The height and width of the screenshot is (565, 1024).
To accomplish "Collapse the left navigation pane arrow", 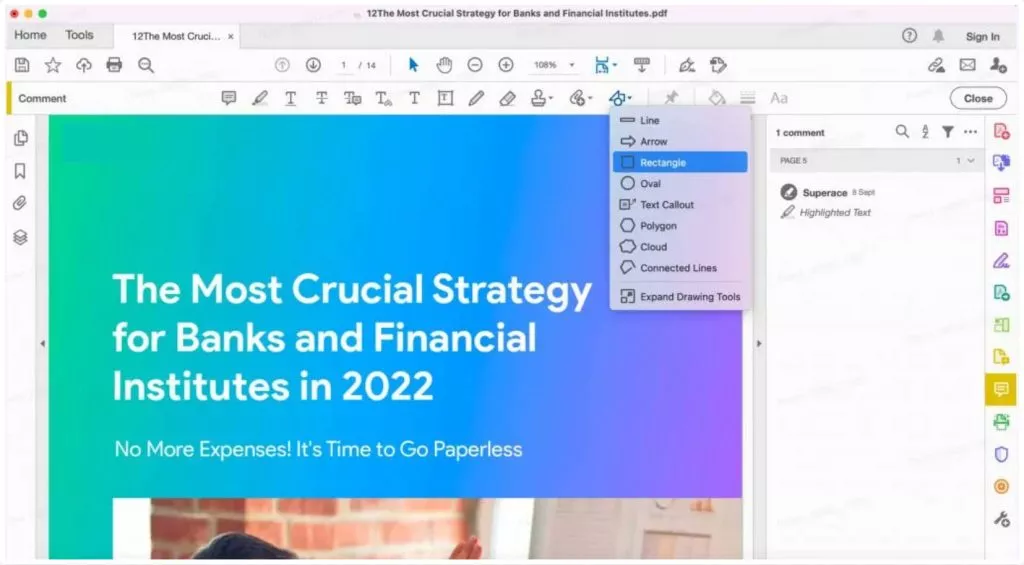I will [43, 343].
